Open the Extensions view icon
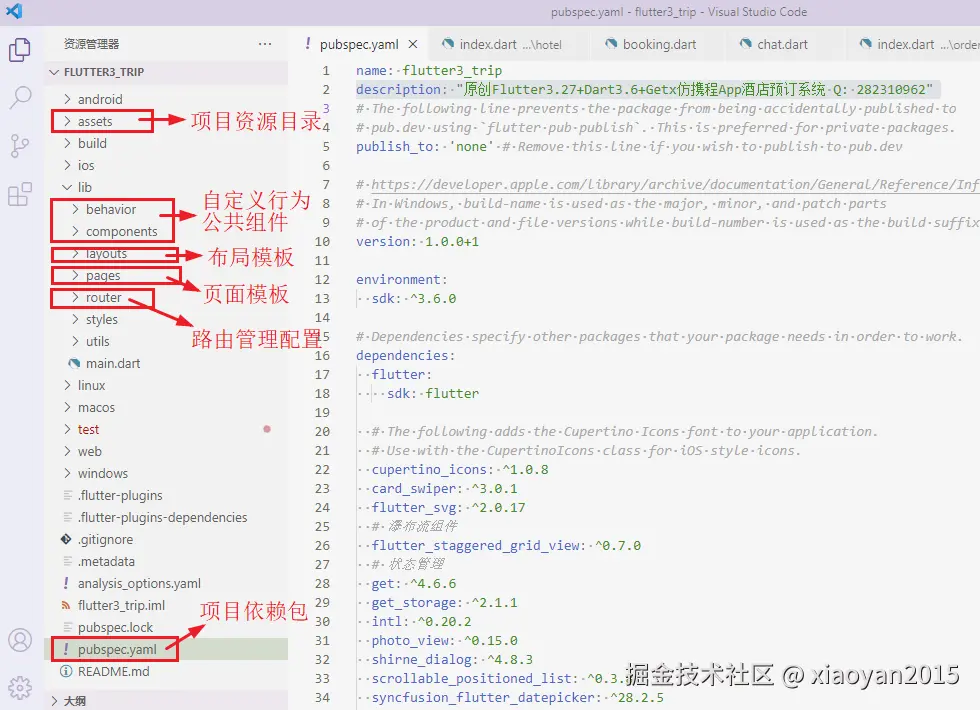The width and height of the screenshot is (980, 710). 19,194
